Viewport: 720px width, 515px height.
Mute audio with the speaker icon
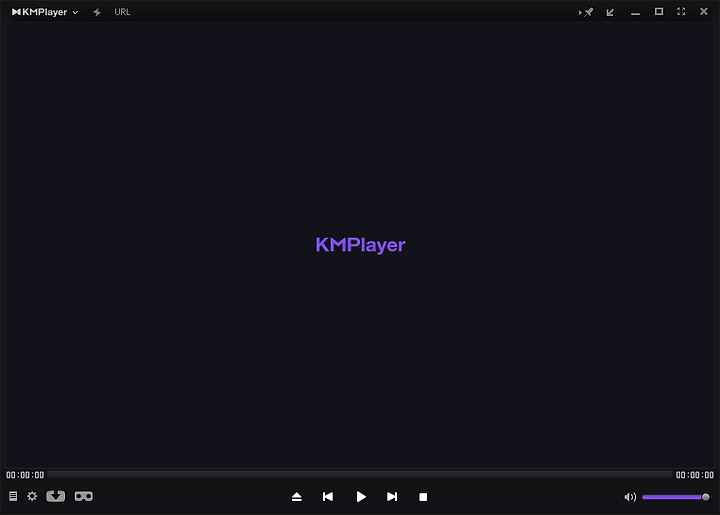pos(630,497)
